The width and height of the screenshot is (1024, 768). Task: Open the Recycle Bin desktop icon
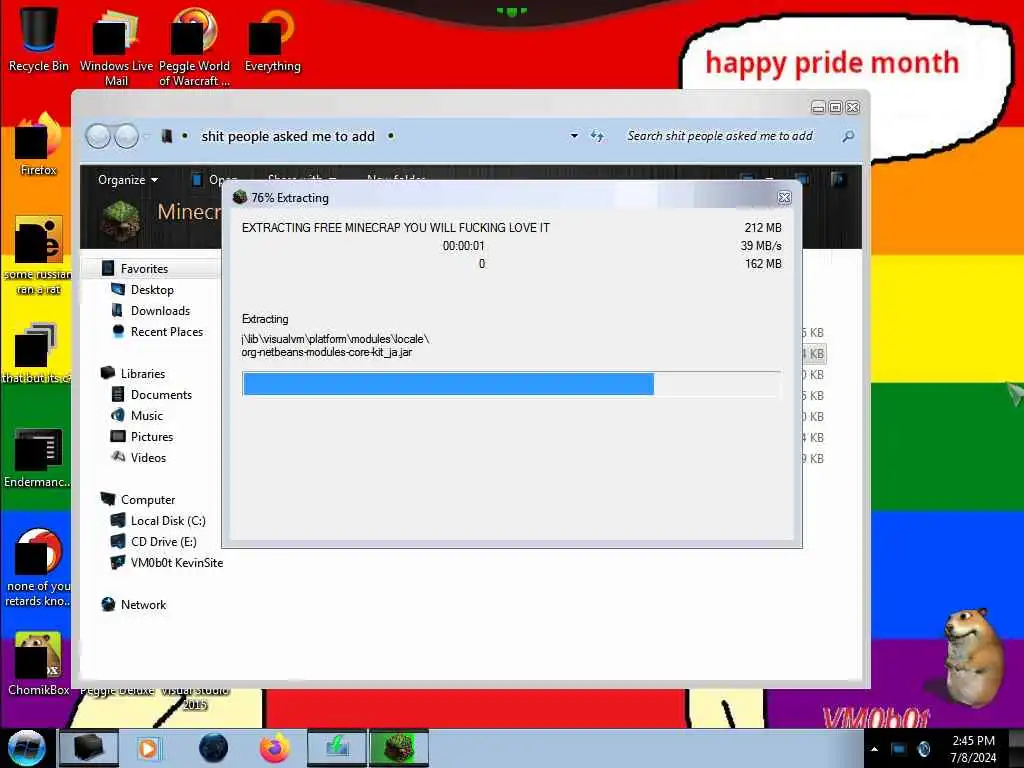[x=39, y=38]
